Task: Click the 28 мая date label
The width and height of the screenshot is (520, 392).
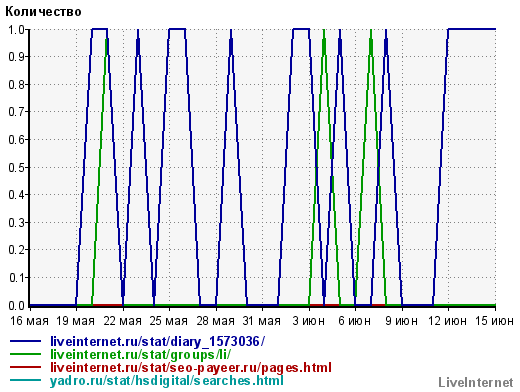Action: pos(215,321)
